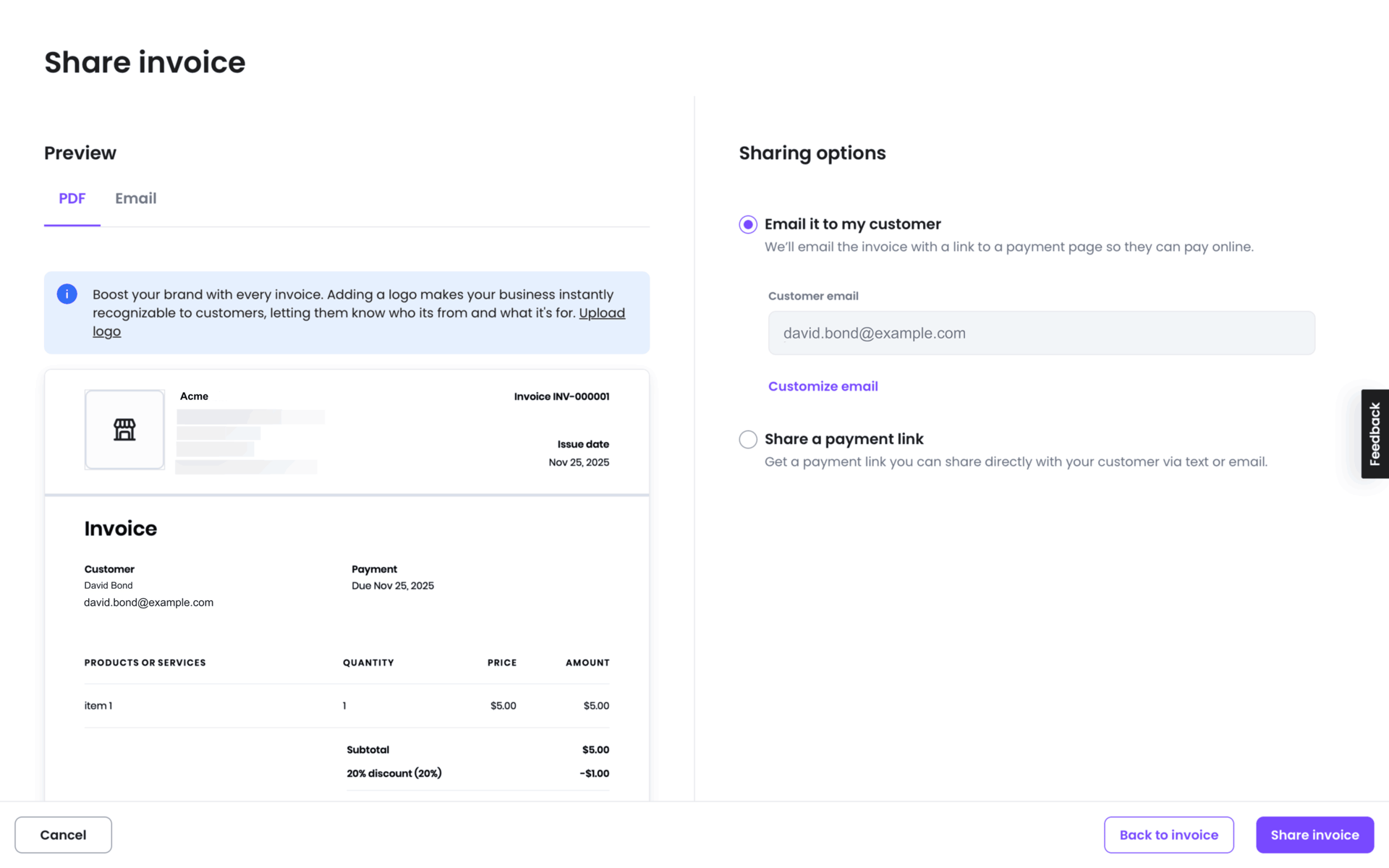Switch to the Email preview tab
Screen dimensions: 1389x868
pos(136,198)
